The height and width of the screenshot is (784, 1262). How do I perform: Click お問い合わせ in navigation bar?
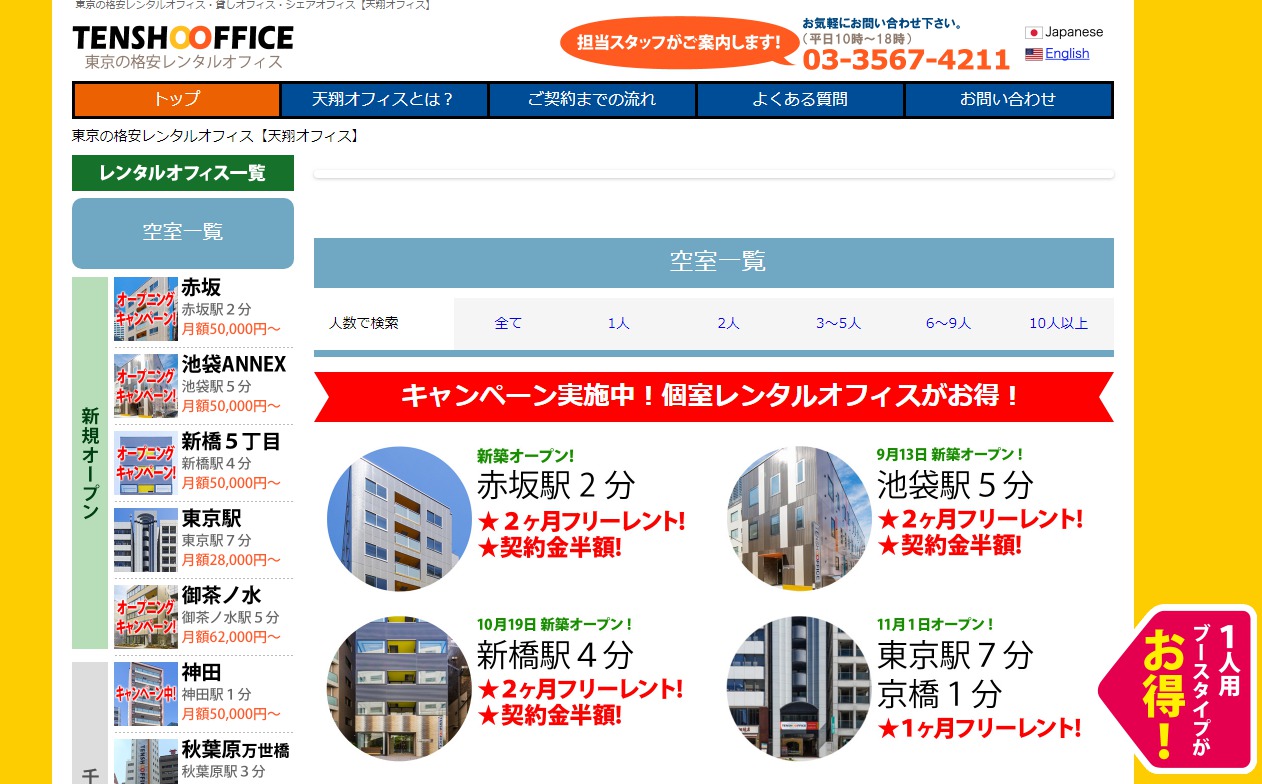tap(1007, 99)
